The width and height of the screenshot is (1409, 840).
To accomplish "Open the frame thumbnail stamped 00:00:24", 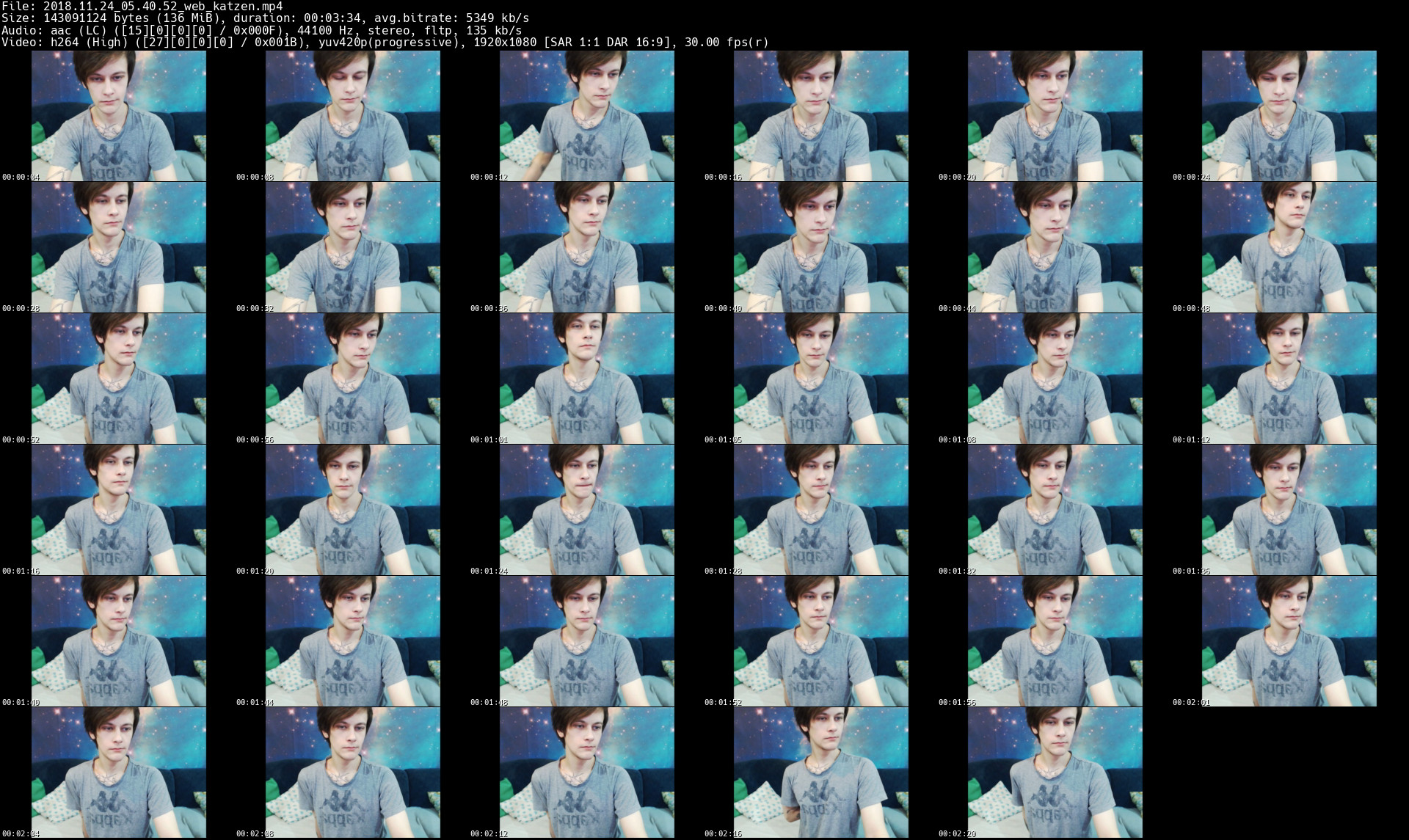I will 1289,116.
